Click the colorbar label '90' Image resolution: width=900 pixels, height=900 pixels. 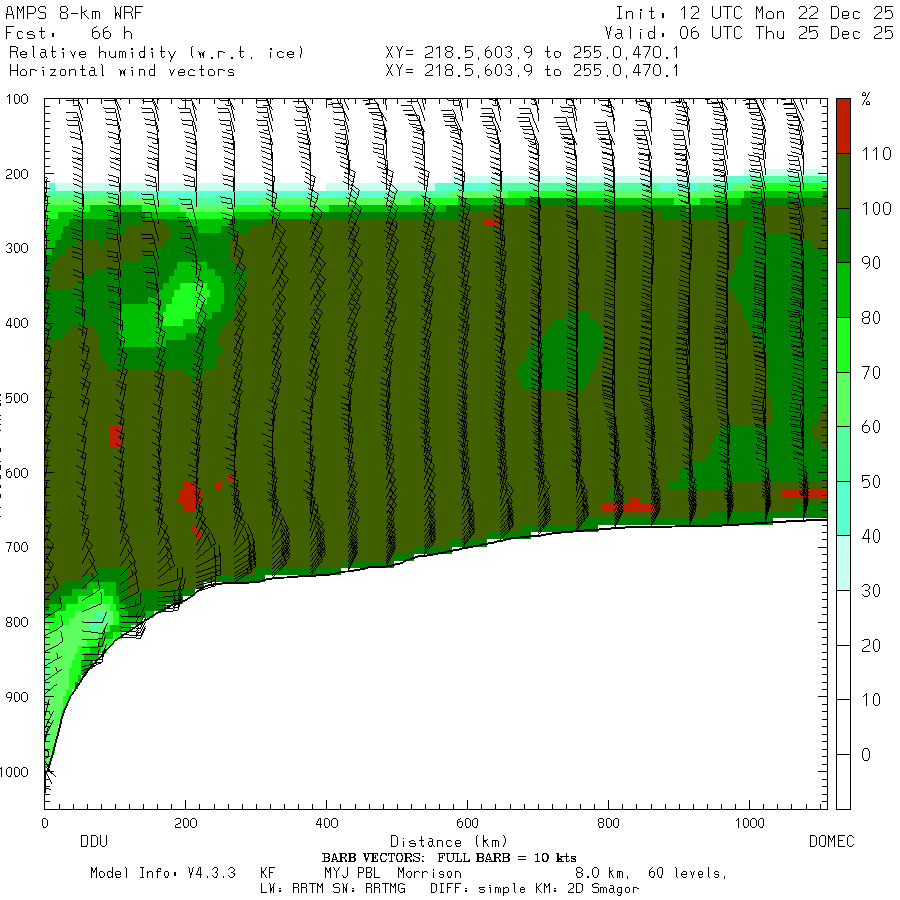tap(871, 263)
